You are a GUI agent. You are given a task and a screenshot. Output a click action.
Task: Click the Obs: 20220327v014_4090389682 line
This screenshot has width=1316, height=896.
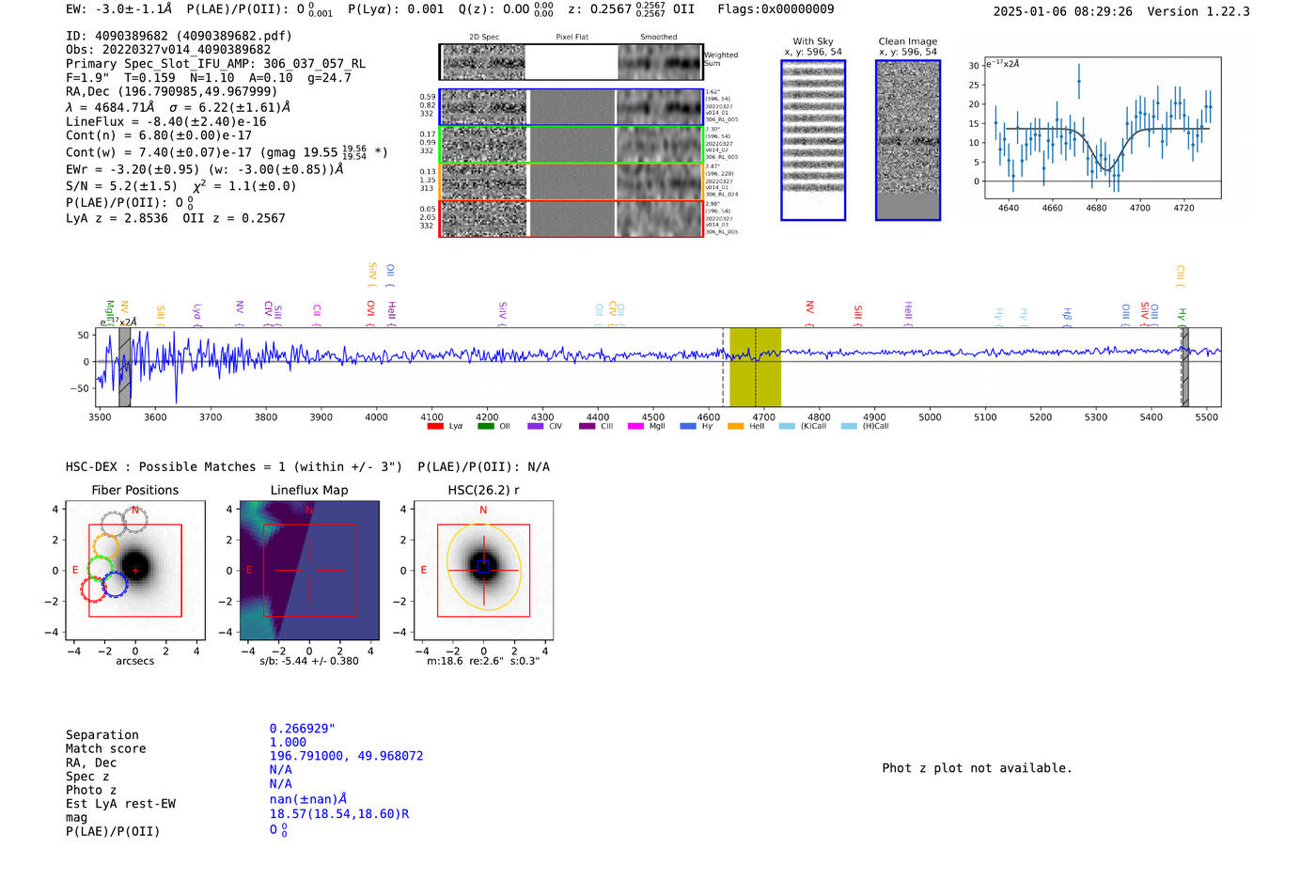click(168, 50)
